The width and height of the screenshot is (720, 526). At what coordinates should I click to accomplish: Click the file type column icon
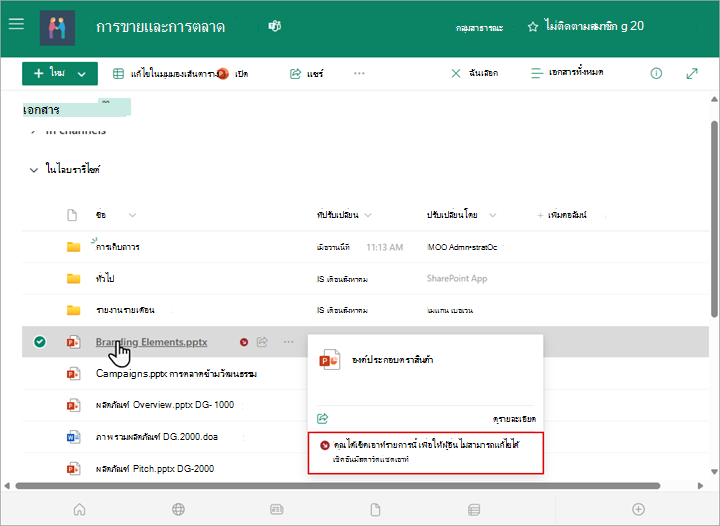[x=72, y=215]
